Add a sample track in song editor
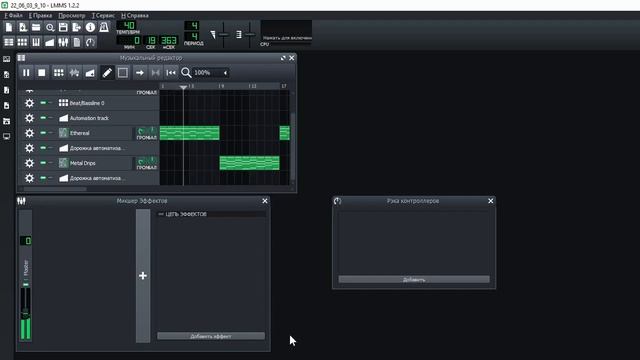This screenshot has width=640, height=360. click(74, 73)
